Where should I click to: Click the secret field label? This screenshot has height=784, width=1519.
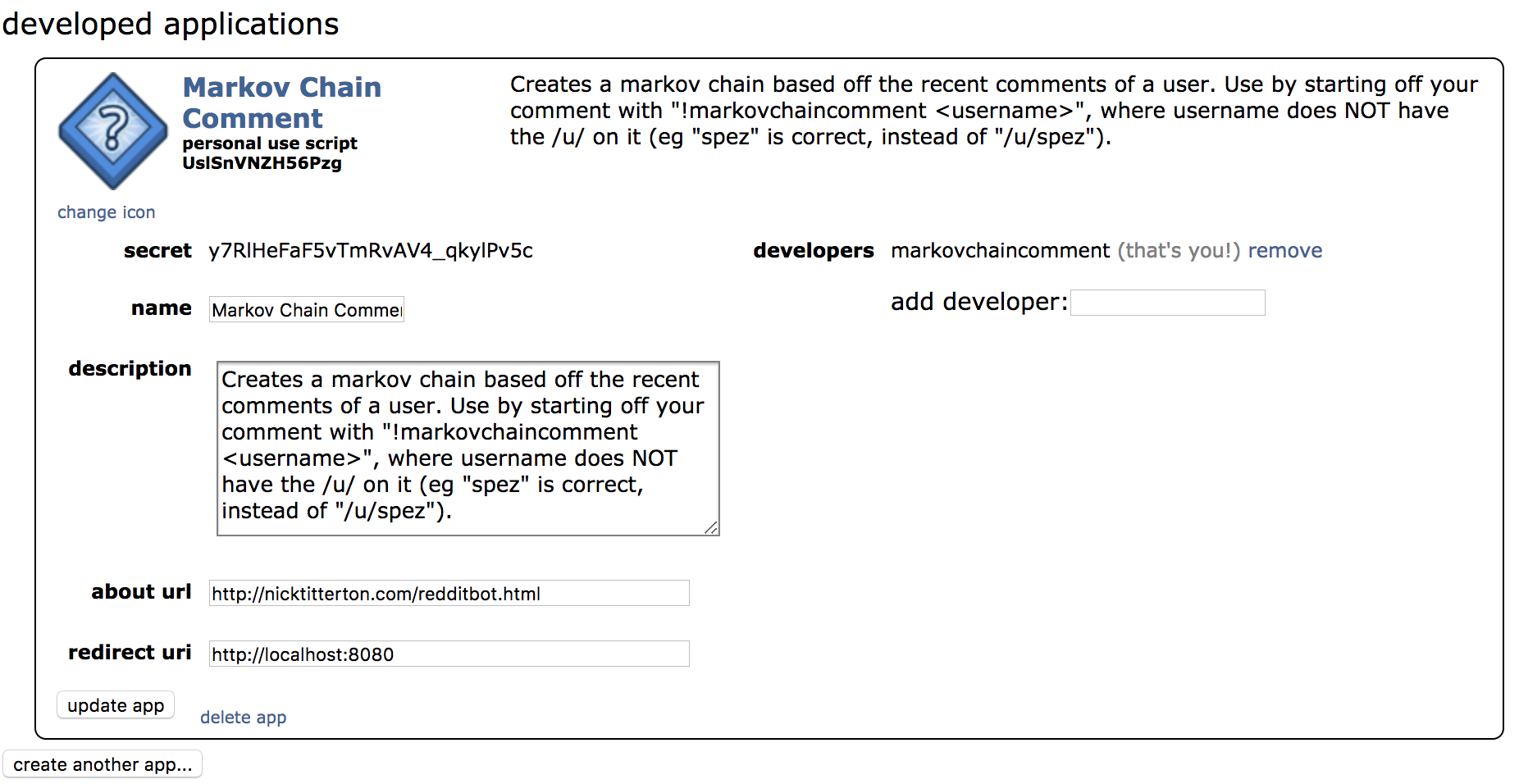tap(157, 251)
